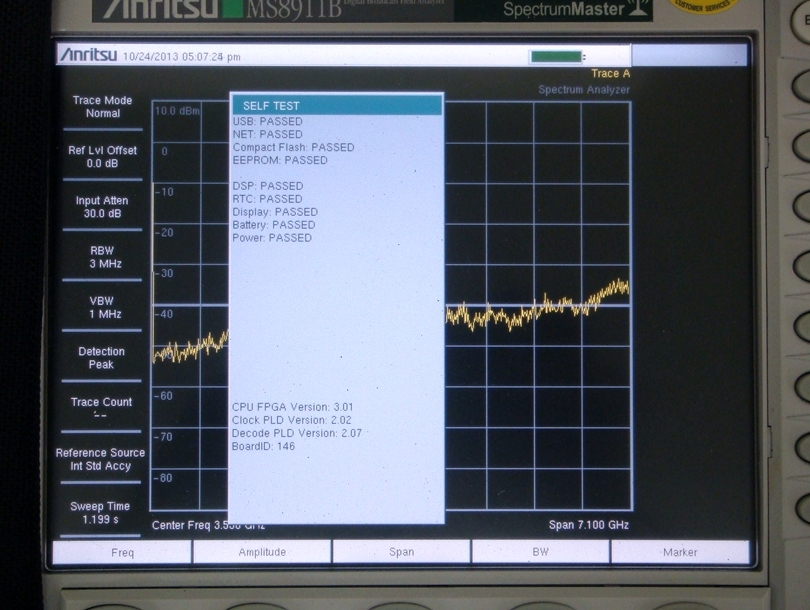The height and width of the screenshot is (610, 810).
Task: Click the EEPROM: PASSED result
Action: (280, 160)
